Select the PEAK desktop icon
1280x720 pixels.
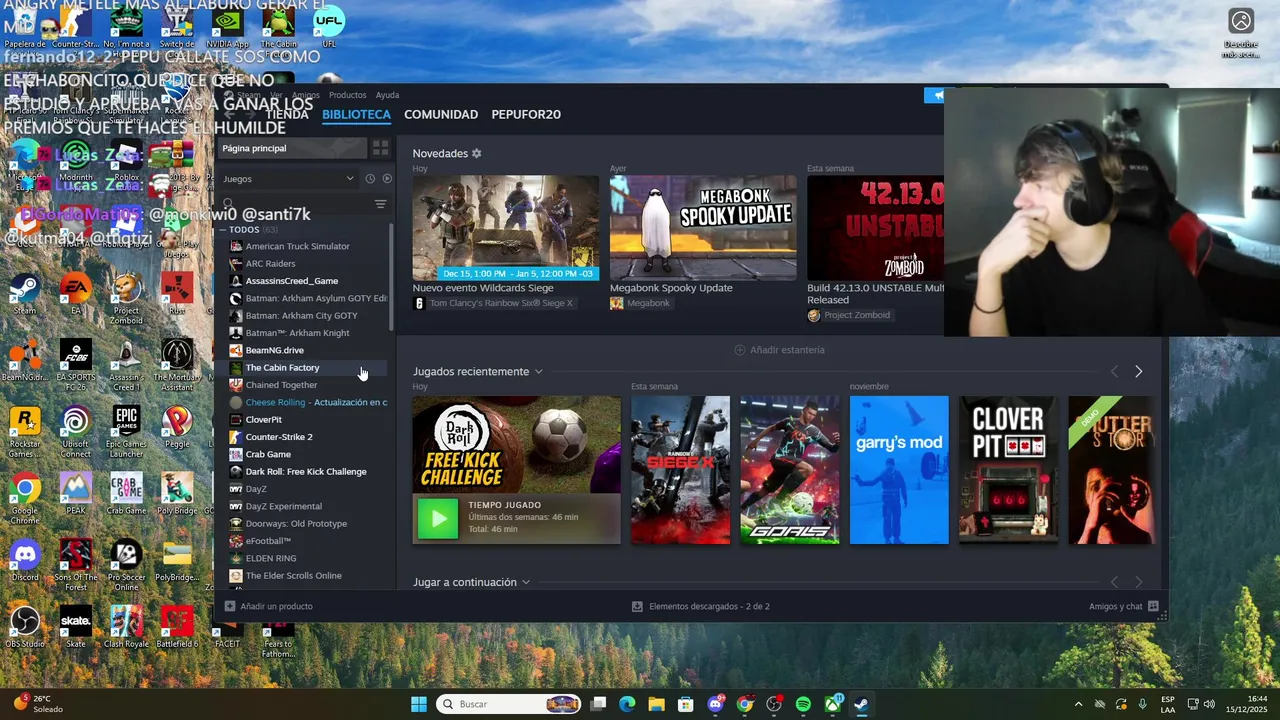click(75, 493)
